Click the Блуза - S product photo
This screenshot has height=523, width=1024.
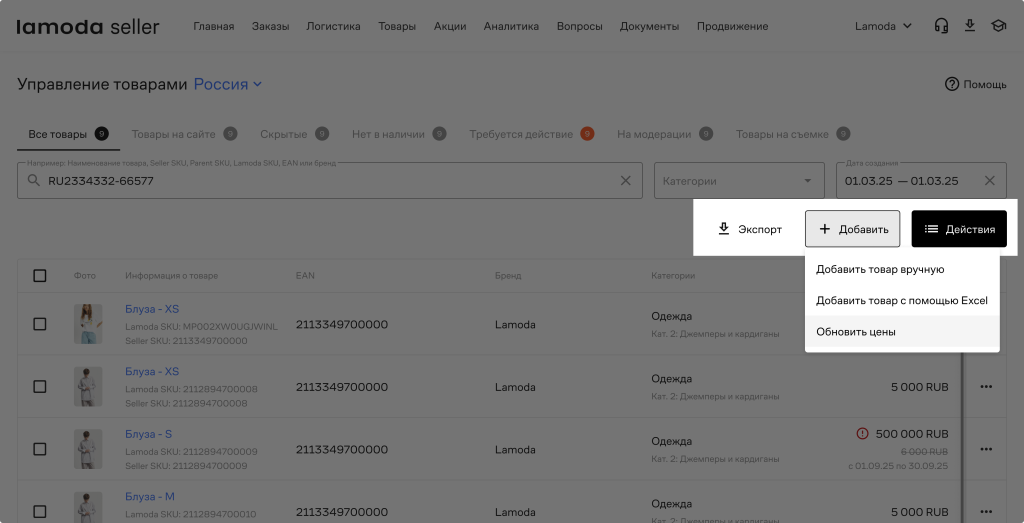(x=88, y=449)
